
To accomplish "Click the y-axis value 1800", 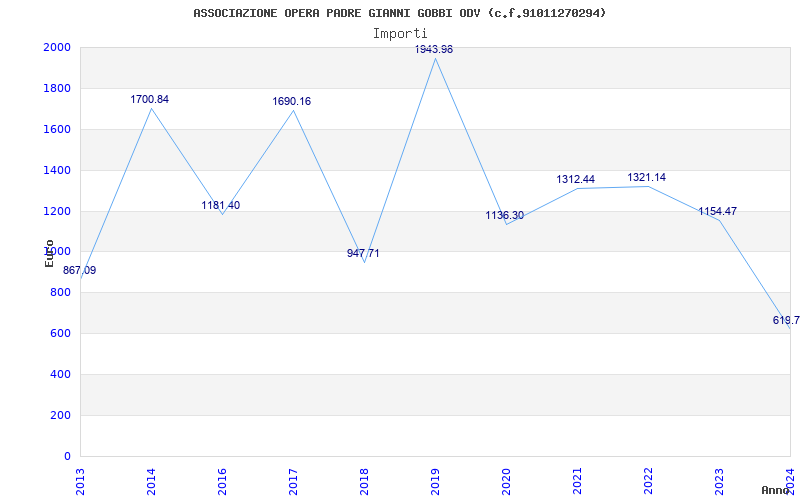I will click(x=56, y=88).
